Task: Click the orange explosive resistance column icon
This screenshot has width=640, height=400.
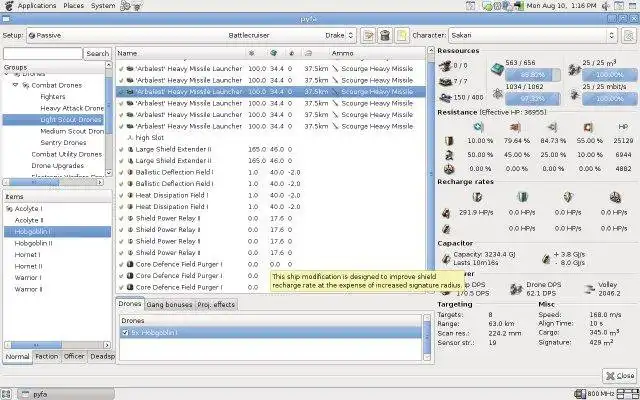Action: (588, 127)
